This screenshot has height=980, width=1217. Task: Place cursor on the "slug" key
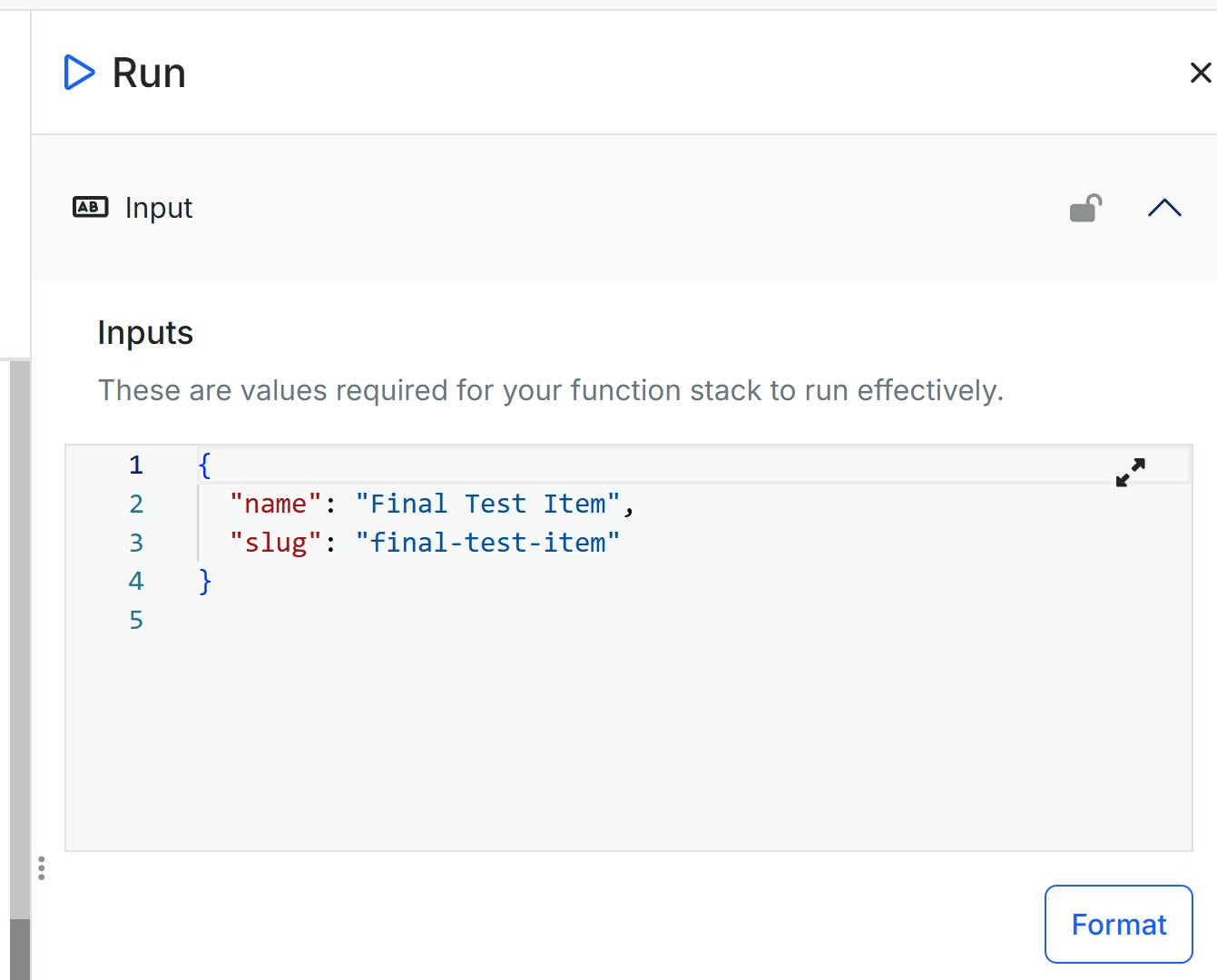coord(275,543)
